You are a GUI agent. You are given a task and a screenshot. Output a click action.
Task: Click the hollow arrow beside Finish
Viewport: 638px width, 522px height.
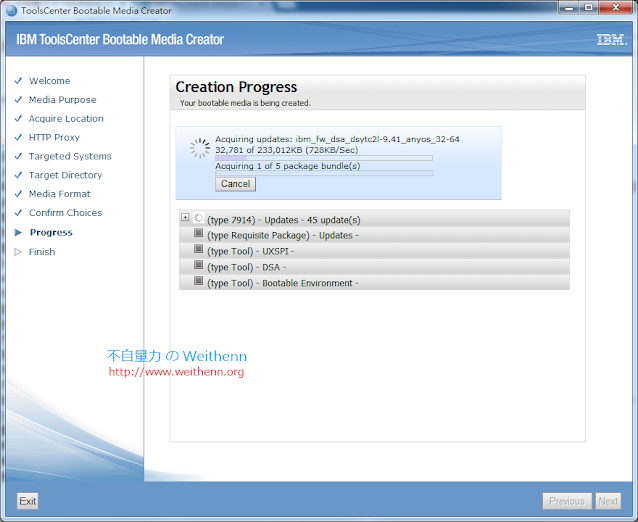(18, 252)
